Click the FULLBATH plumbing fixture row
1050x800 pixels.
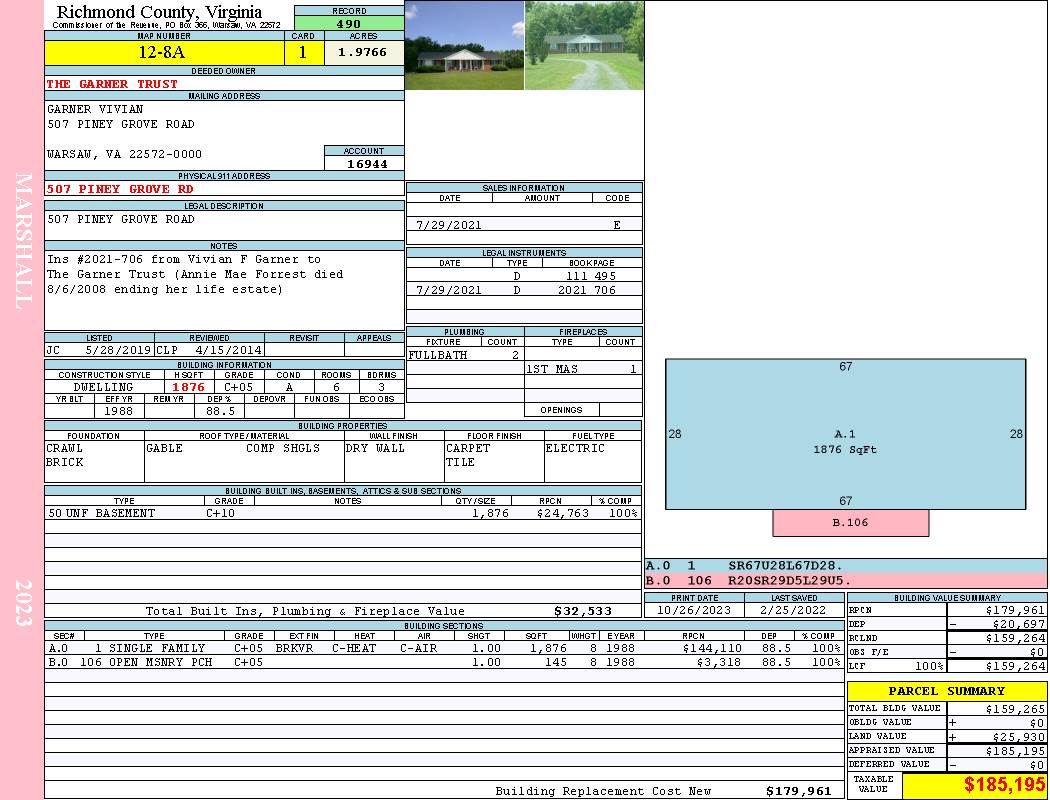point(464,355)
